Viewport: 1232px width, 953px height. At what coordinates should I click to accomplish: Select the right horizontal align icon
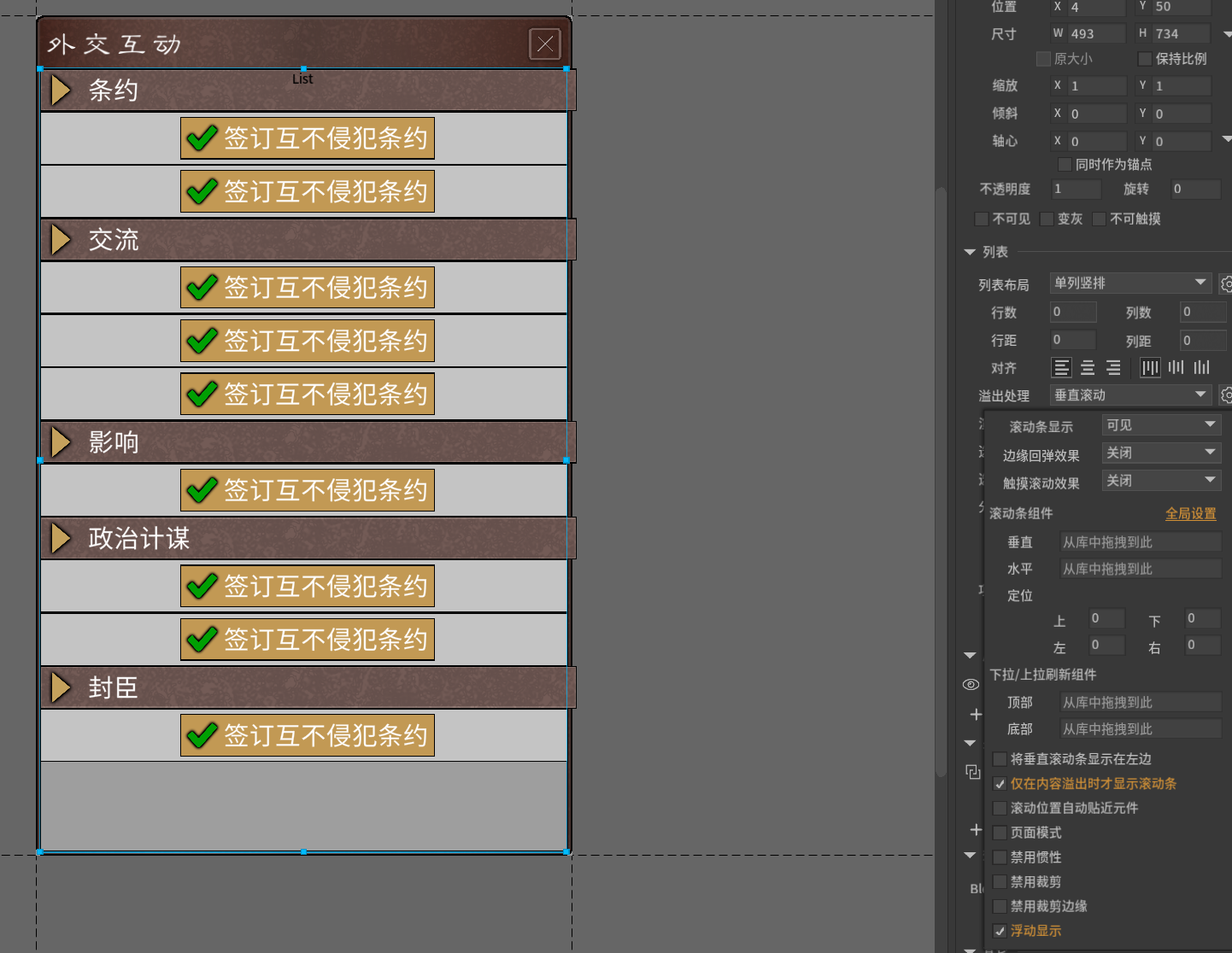(x=1113, y=368)
